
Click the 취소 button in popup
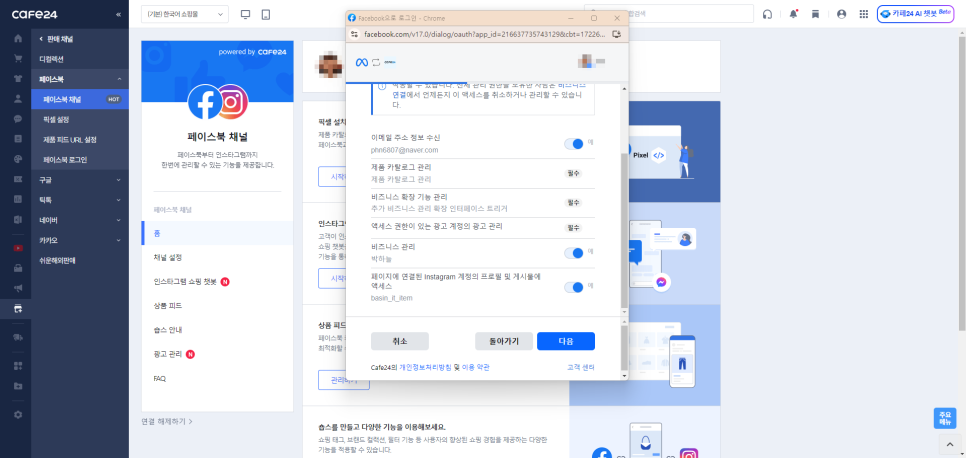point(400,341)
